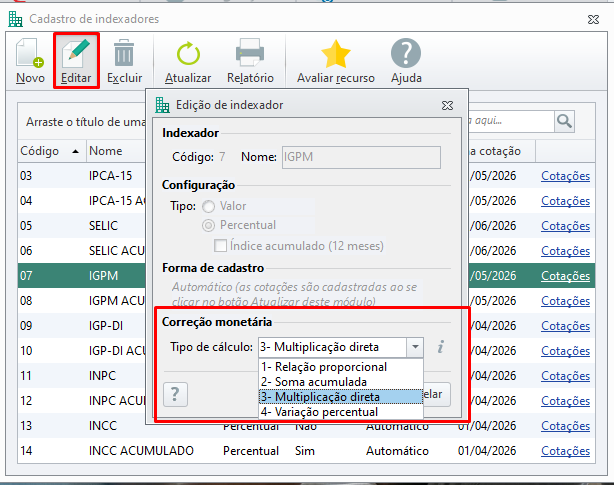The width and height of the screenshot is (614, 485).
Task: Choose 4- Variação percentual option
Action: coord(341,412)
